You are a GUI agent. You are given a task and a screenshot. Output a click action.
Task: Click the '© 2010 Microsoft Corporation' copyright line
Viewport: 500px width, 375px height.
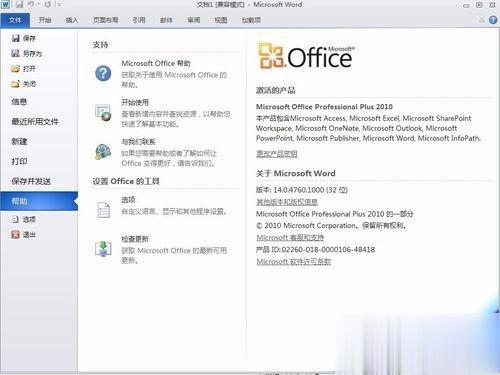click(x=331, y=226)
